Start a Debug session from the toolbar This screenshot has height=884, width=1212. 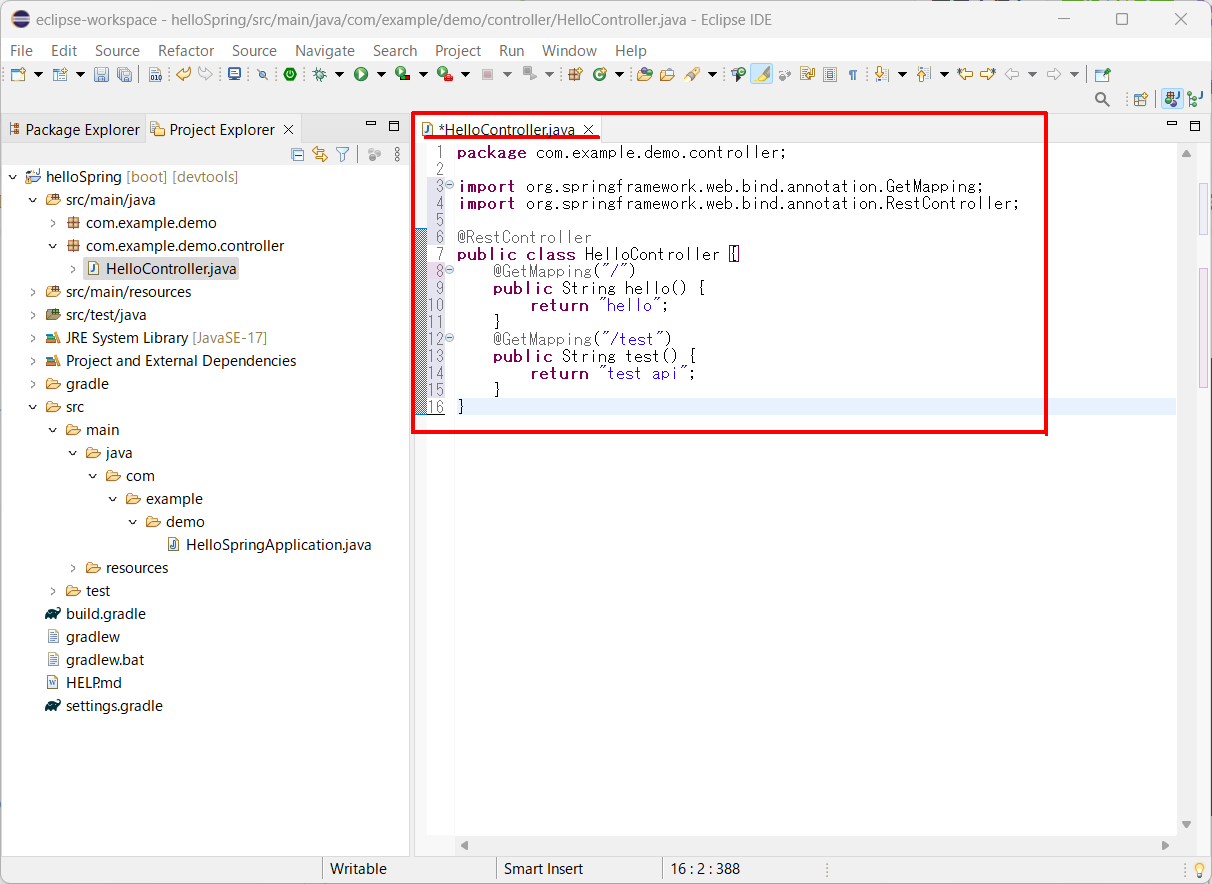tap(319, 74)
